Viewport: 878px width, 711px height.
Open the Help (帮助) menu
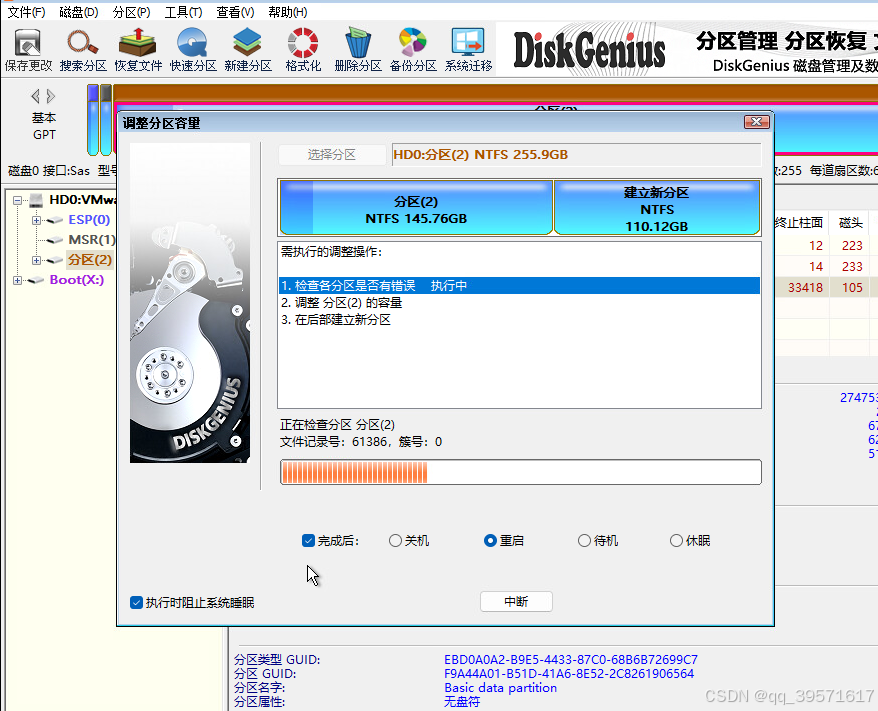coord(287,12)
